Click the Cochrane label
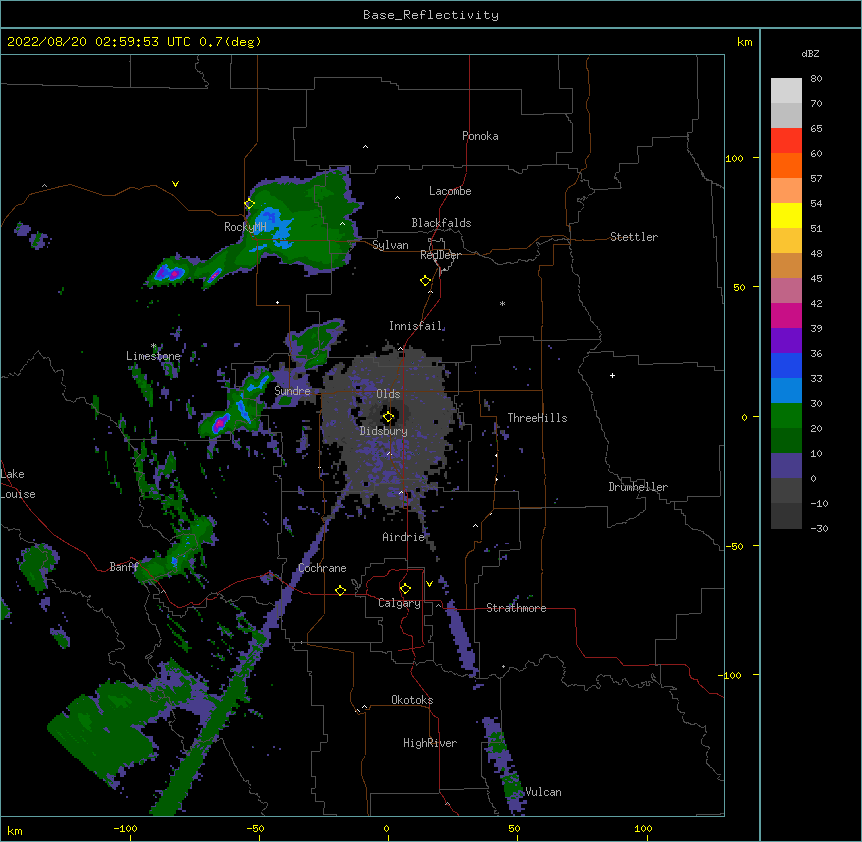This screenshot has height=842, width=862. [x=322, y=568]
